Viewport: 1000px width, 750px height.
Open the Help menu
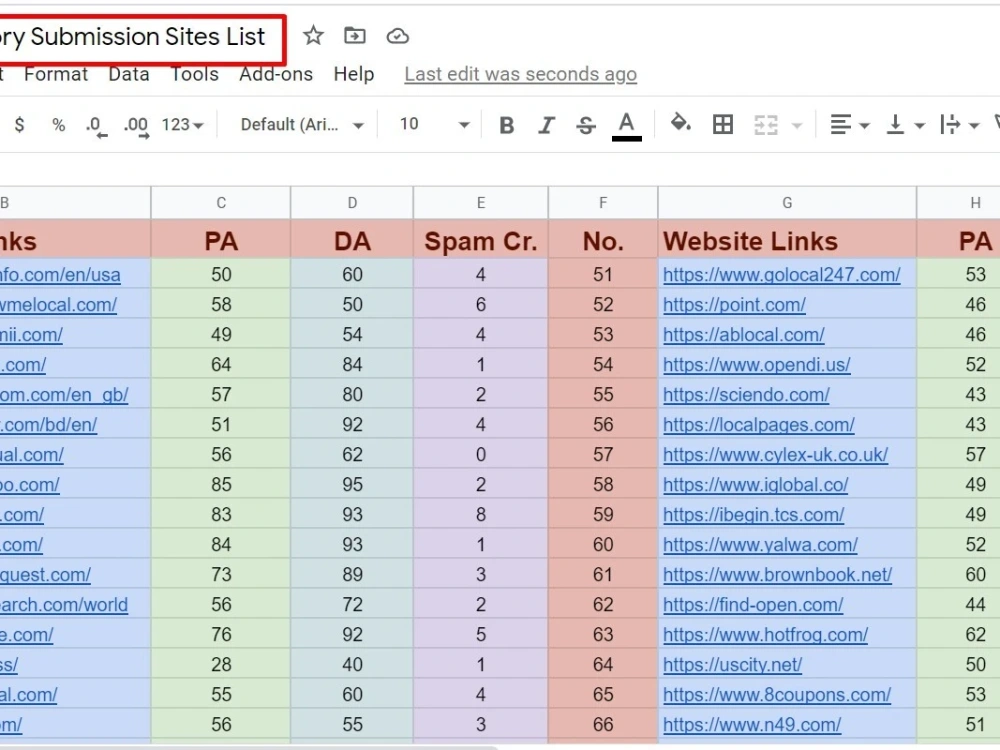tap(354, 74)
